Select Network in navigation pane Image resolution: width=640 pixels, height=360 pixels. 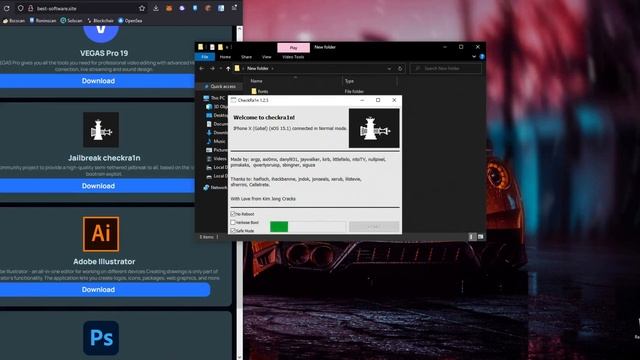pyautogui.click(x=215, y=187)
